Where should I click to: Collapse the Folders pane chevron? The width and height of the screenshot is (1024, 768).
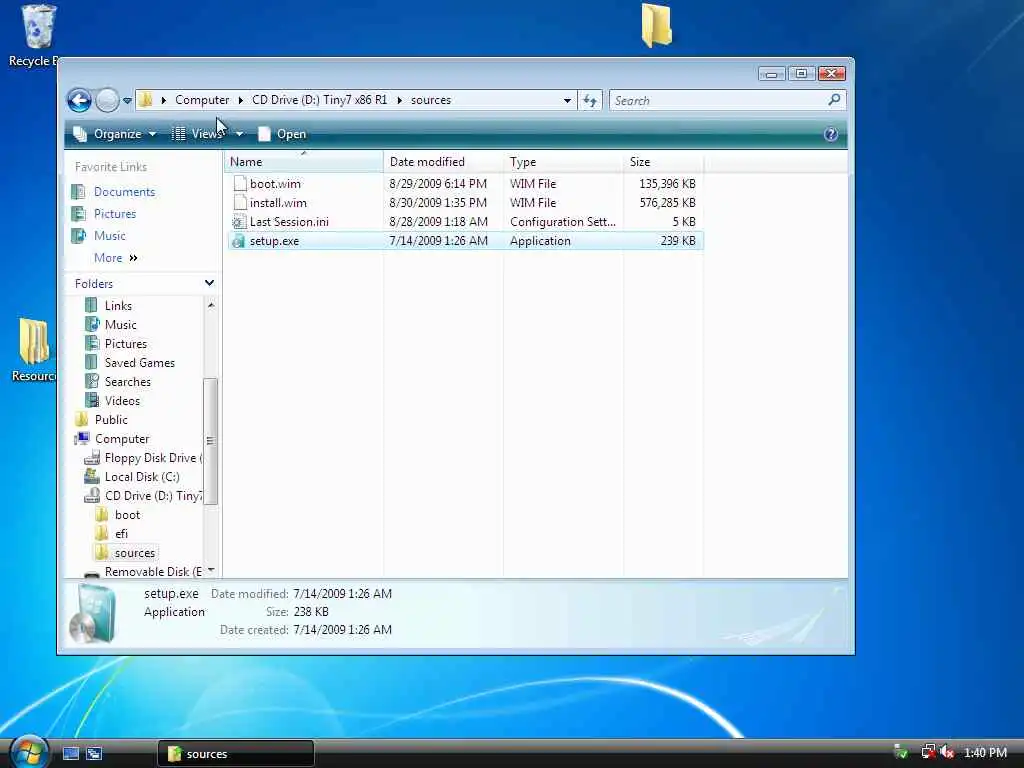point(209,283)
